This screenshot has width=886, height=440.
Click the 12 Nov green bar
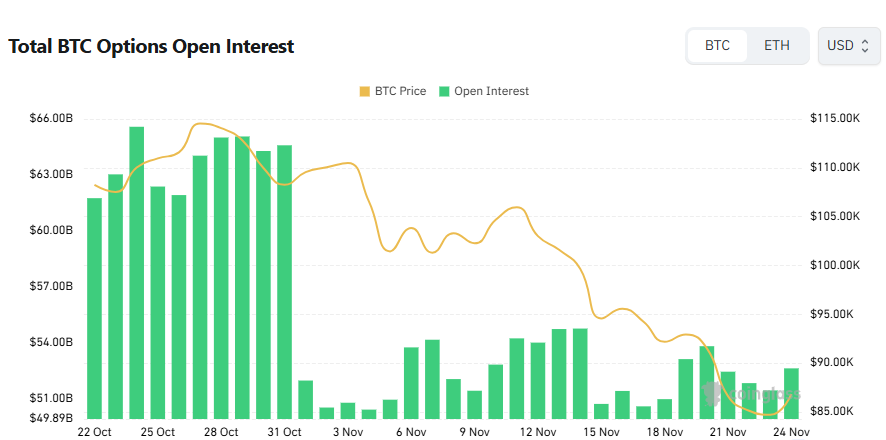coord(538,380)
